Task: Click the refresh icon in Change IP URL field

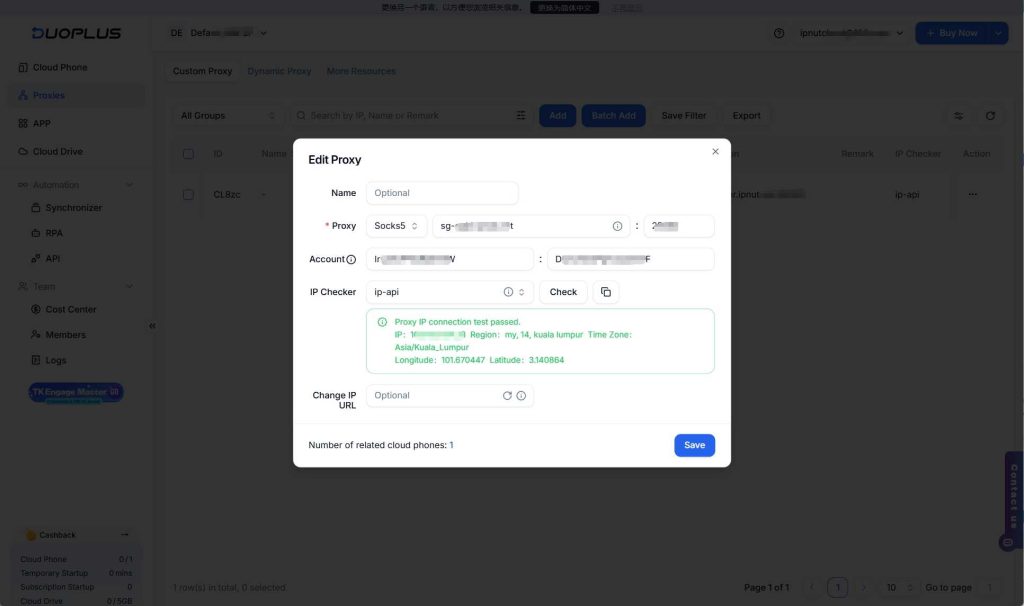Action: pyautogui.click(x=507, y=396)
